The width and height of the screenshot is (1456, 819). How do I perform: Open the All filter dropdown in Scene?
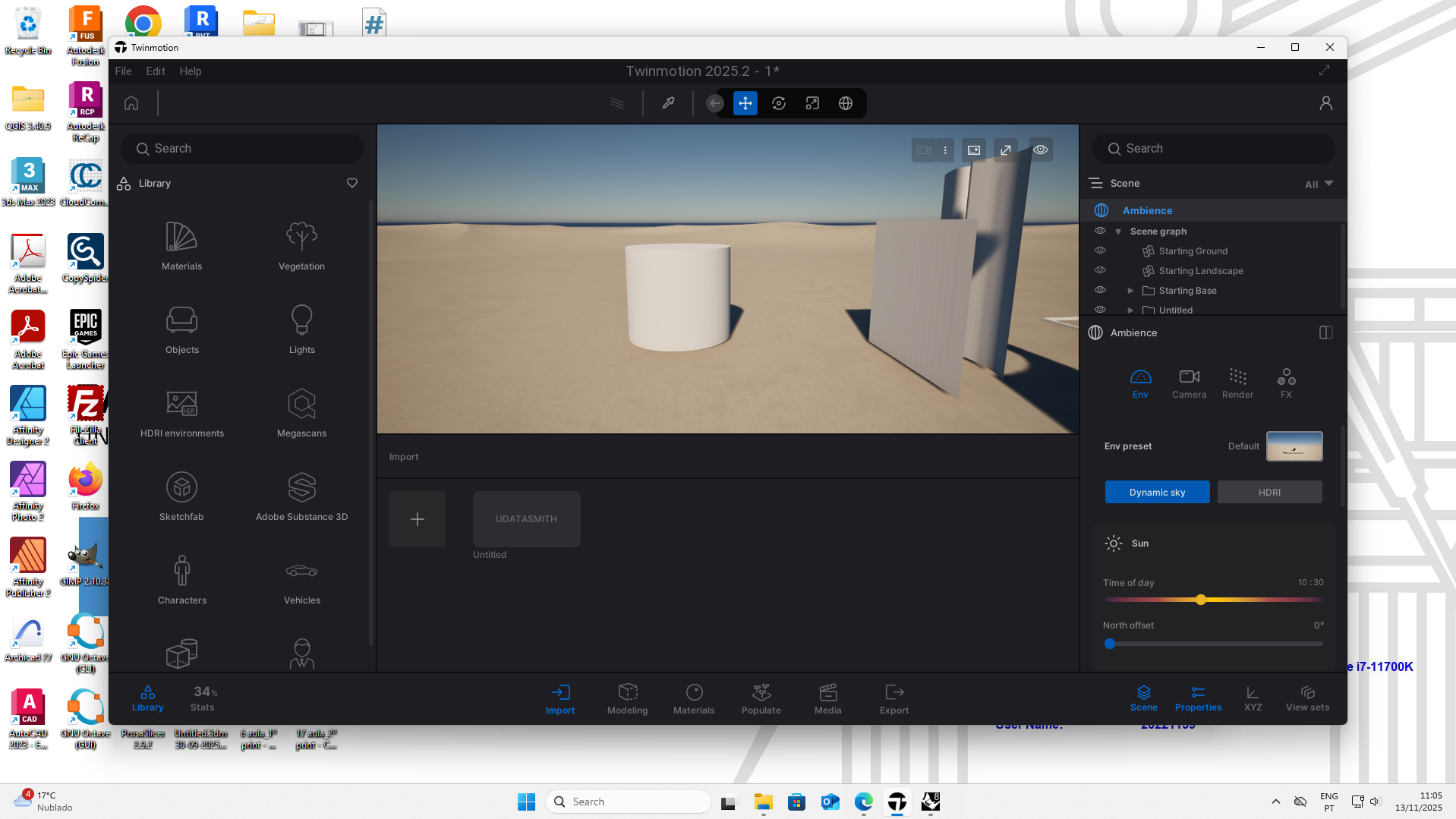coord(1319,184)
